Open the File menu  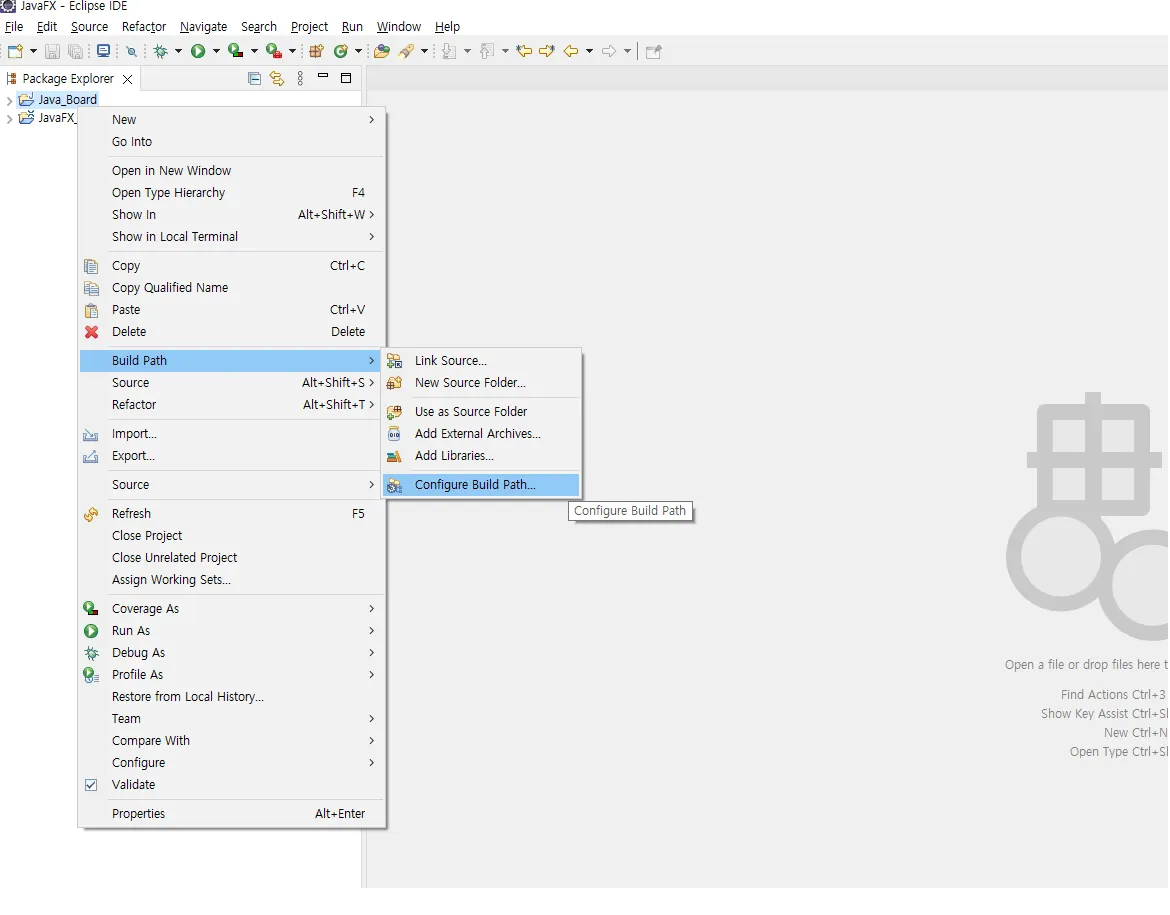13,27
